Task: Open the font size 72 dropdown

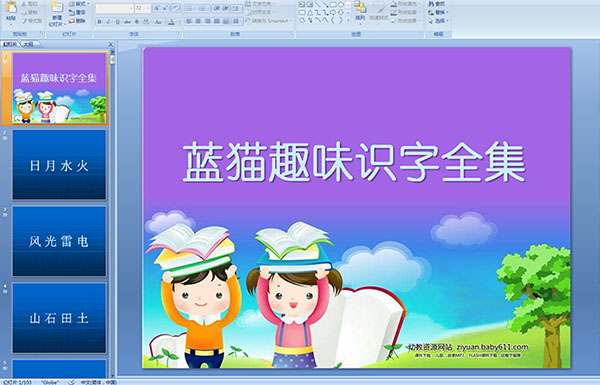Action: pos(148,8)
